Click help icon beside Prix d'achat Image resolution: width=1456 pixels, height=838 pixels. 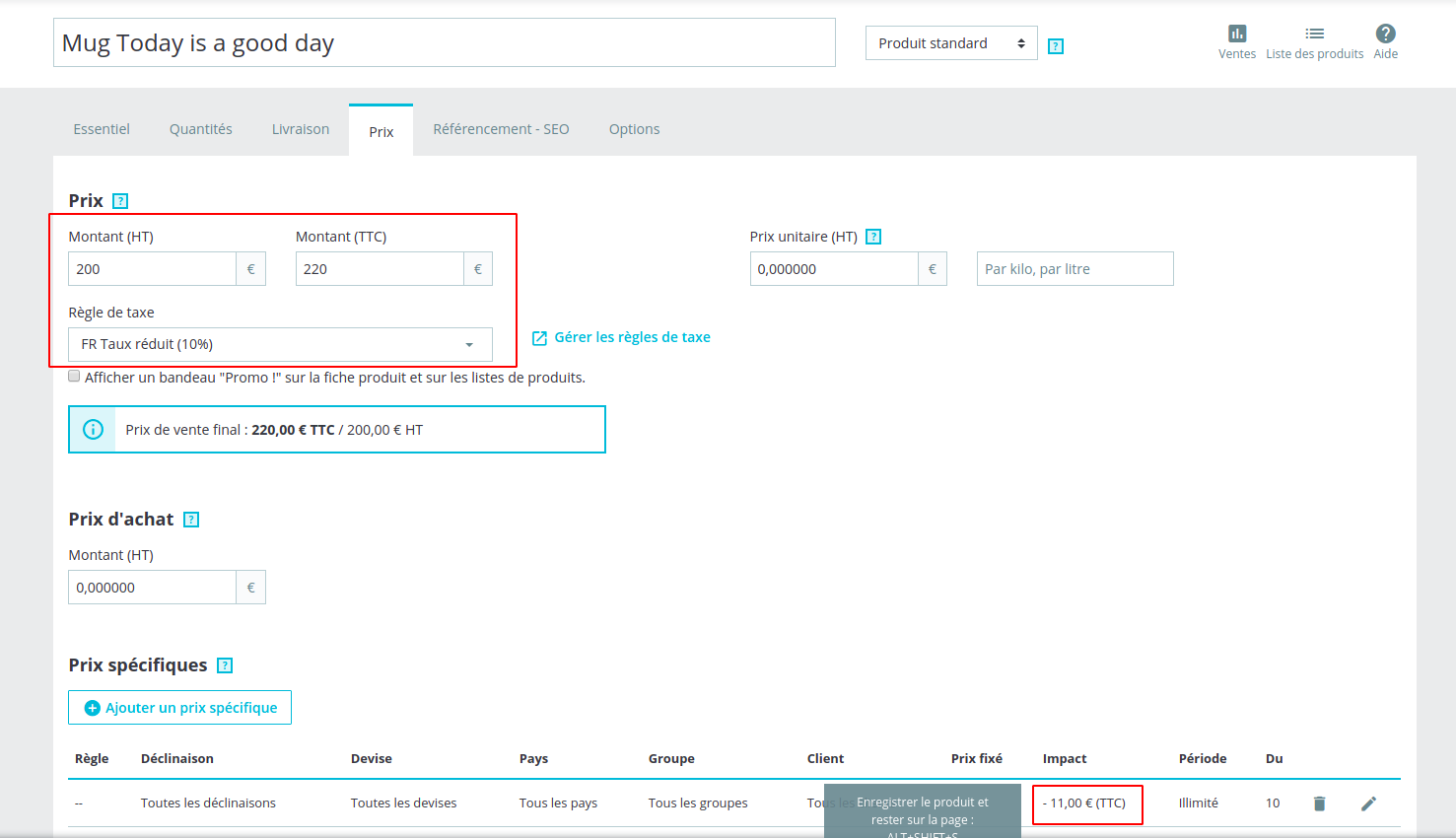tap(191, 520)
